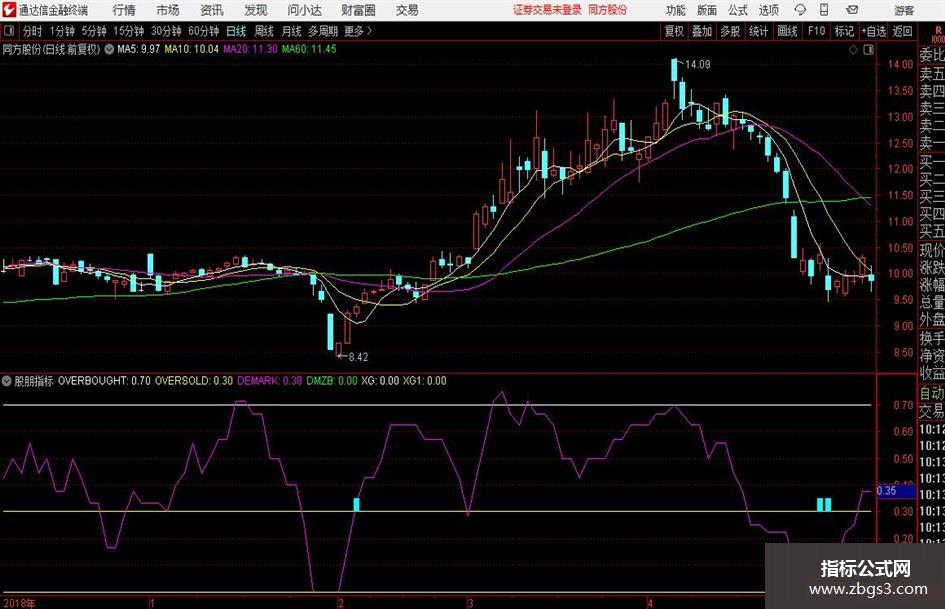Open the 发现 menu
Screen dimensions: 945x609
256,10
